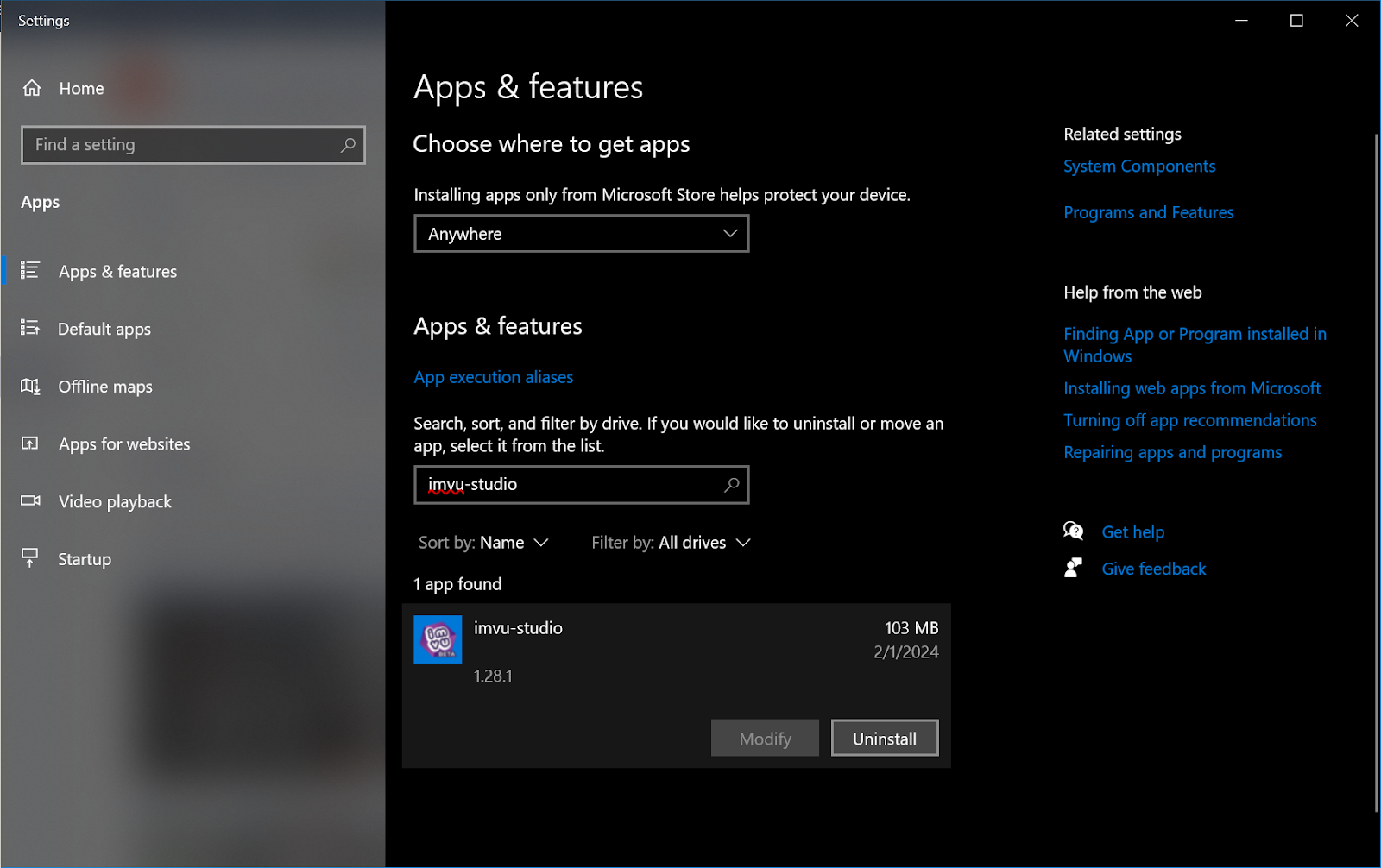Click the greyed Modify button
The width and height of the screenshot is (1381, 868).
coord(765,739)
